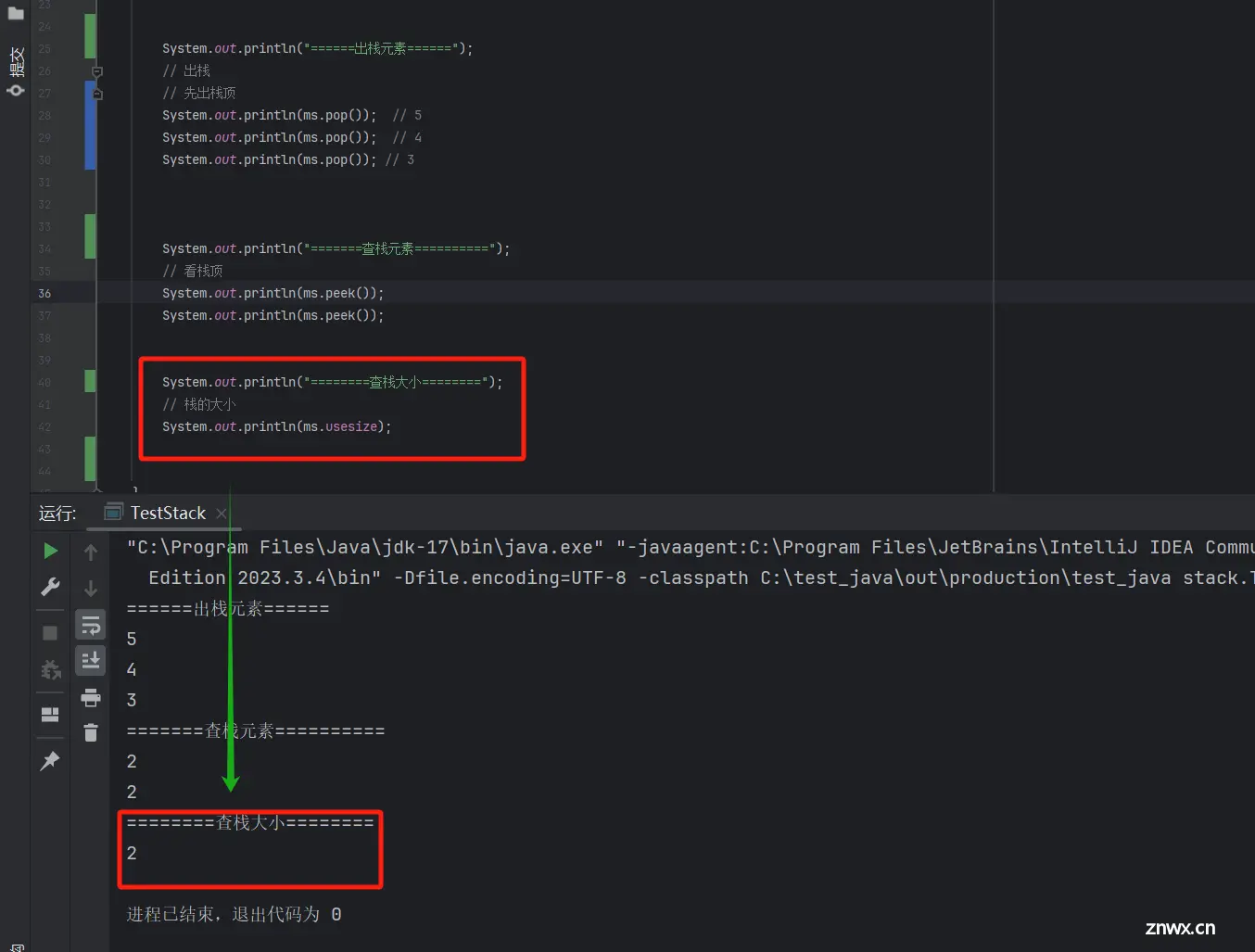Click the -Dfile.encoding=UTF-8 console line
The width and height of the screenshot is (1255, 952).
pos(701,578)
